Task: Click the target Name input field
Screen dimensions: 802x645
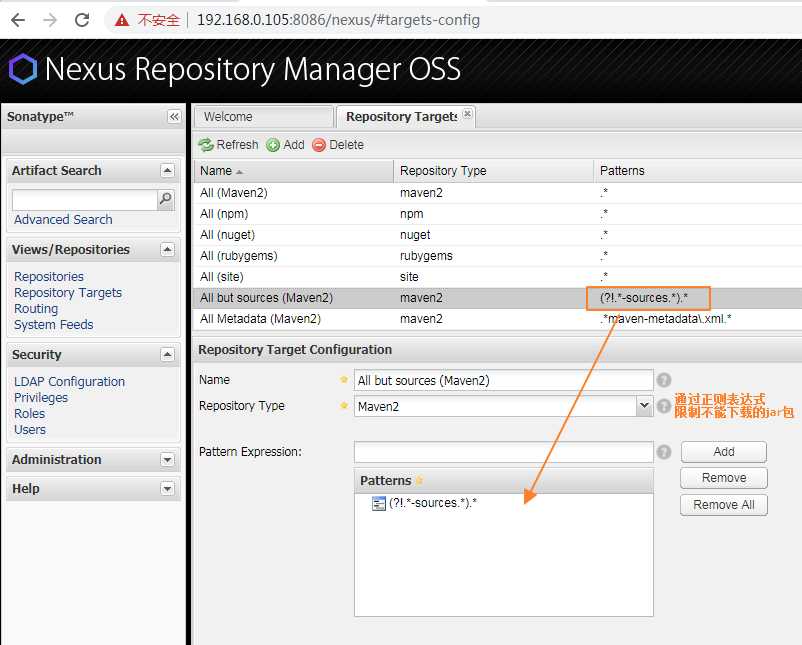Action: [503, 380]
